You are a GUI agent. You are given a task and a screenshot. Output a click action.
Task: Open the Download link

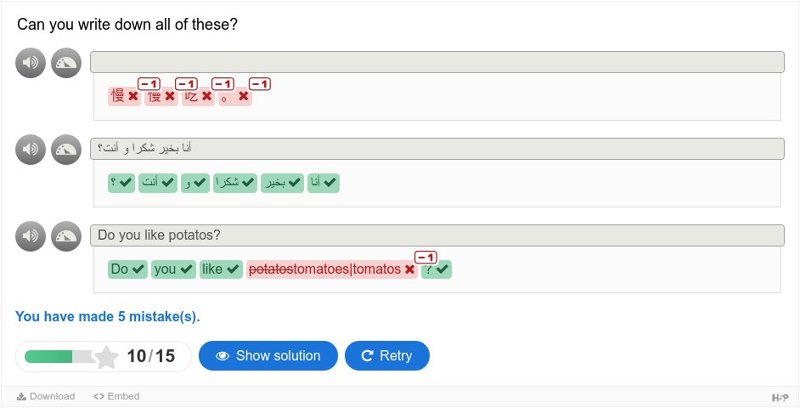46,396
